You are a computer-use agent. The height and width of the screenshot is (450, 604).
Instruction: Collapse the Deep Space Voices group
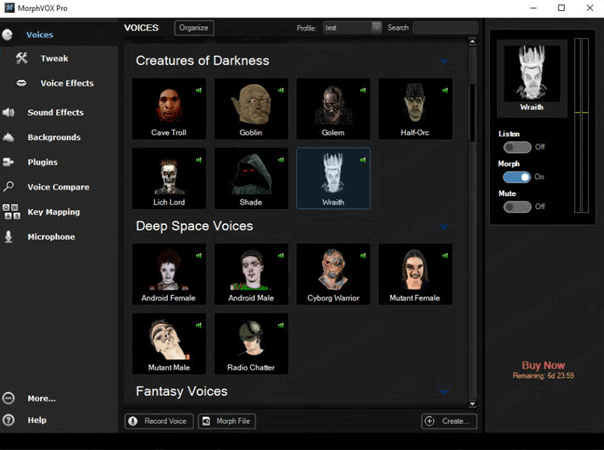pyautogui.click(x=445, y=227)
